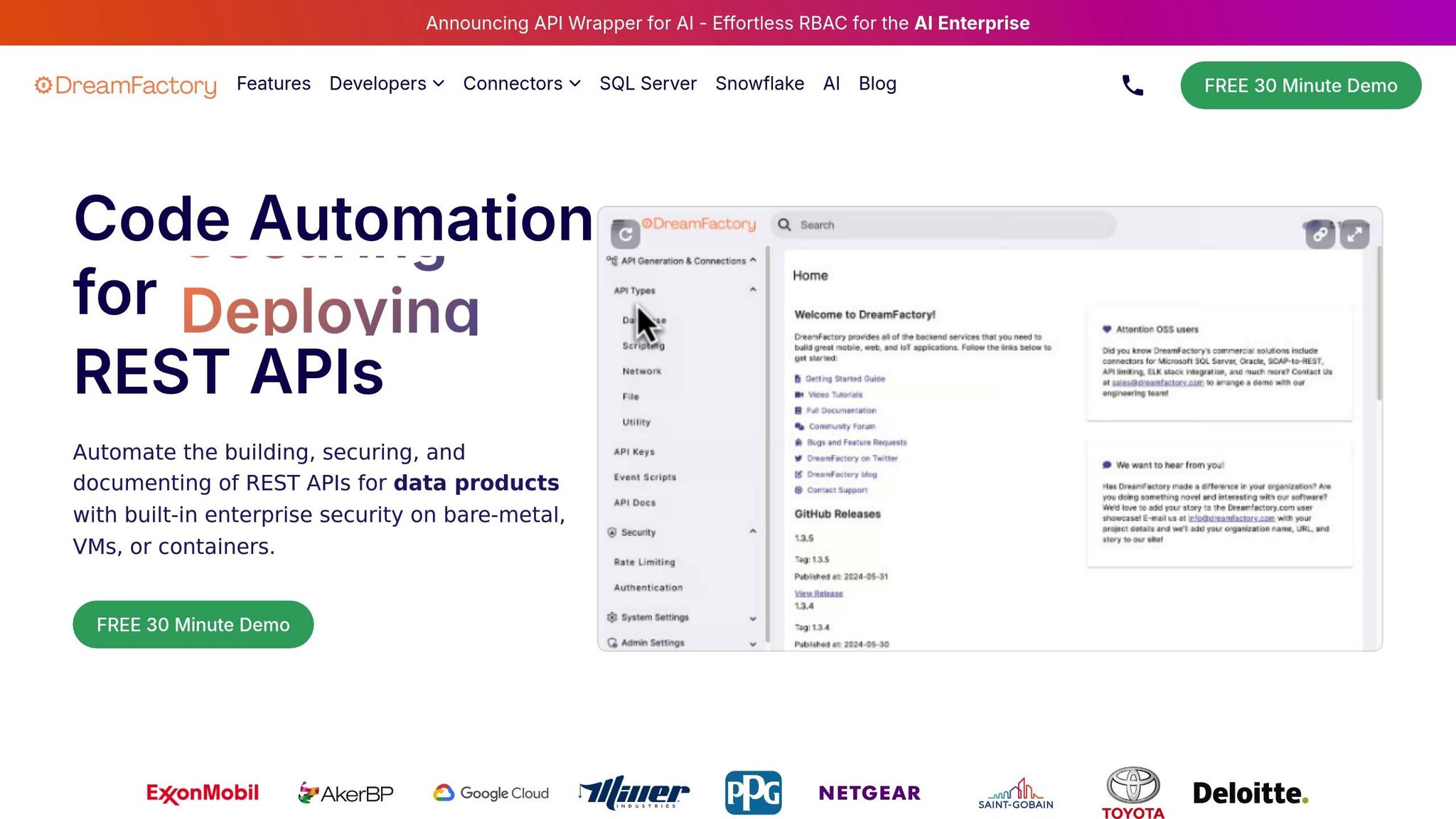
Task: Click the magnifier icon in the search bar
Action: [784, 224]
